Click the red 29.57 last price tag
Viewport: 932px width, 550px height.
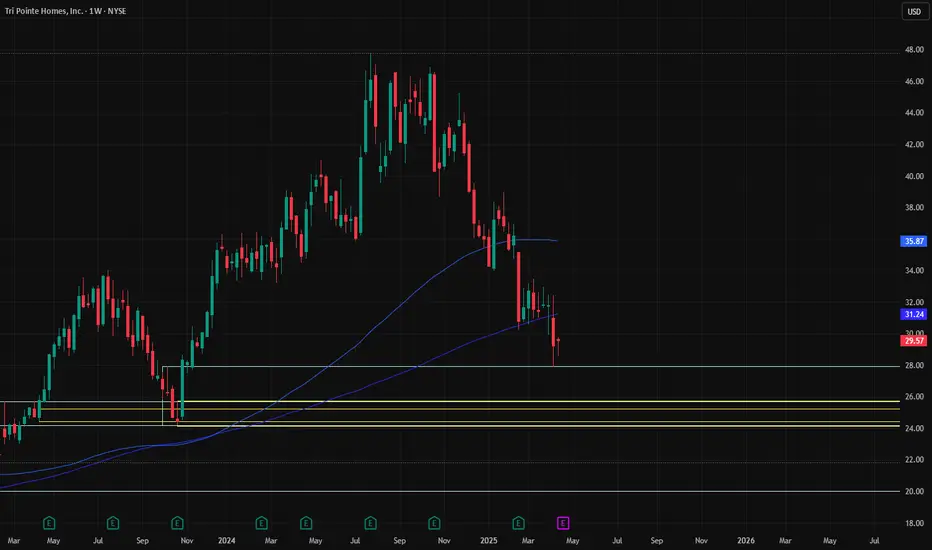[914, 341]
